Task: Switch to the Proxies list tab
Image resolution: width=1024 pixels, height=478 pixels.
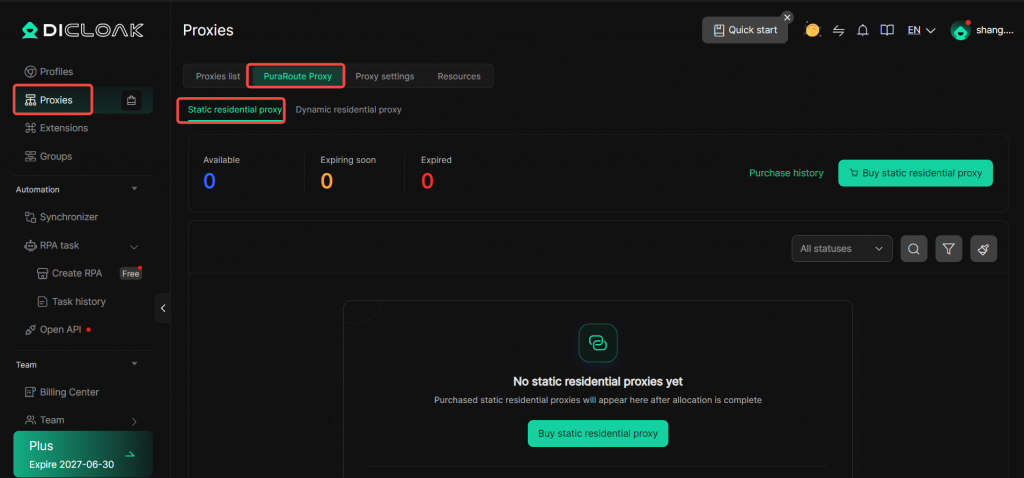Action: point(218,76)
